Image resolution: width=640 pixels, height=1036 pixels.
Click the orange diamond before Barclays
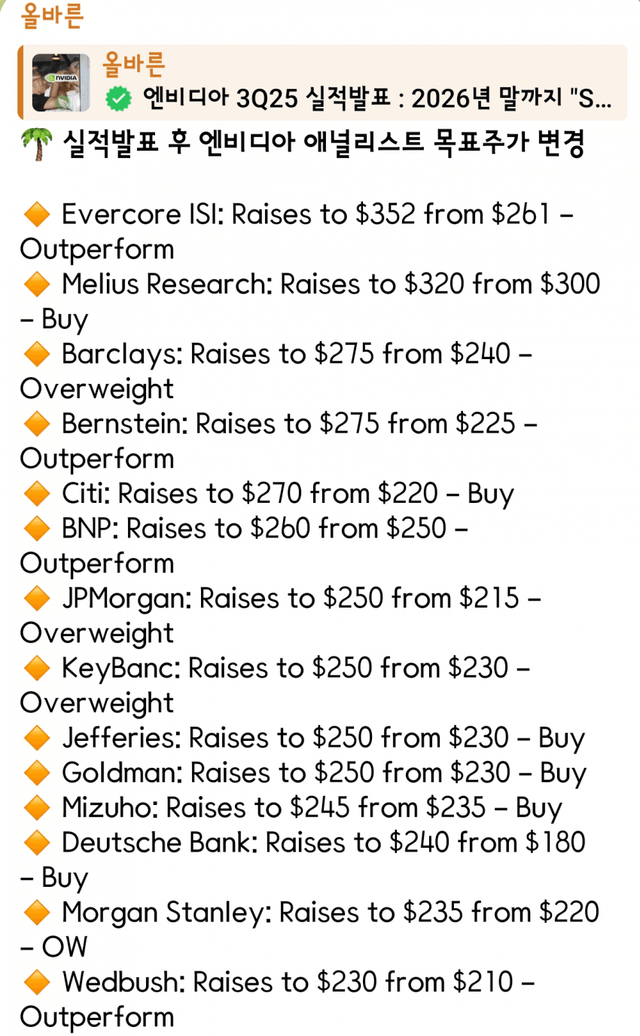coord(35,354)
